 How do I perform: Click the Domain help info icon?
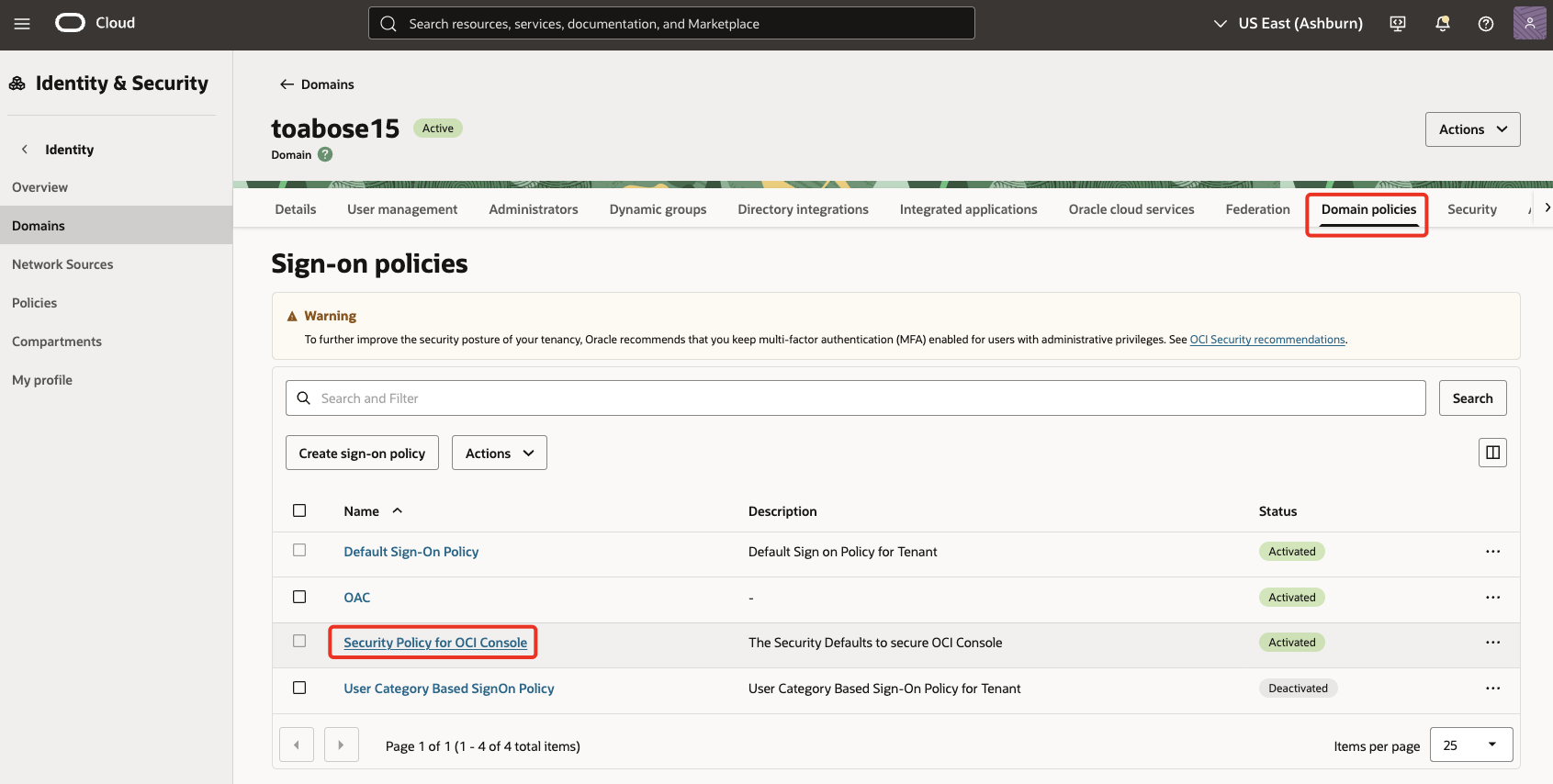325,154
